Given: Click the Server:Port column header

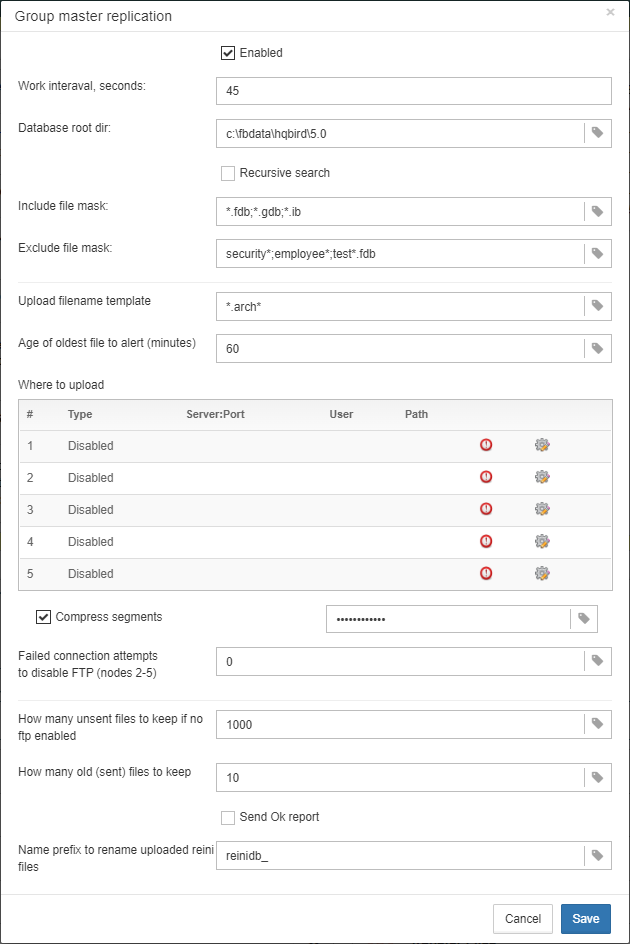Looking at the screenshot, I should [216, 414].
